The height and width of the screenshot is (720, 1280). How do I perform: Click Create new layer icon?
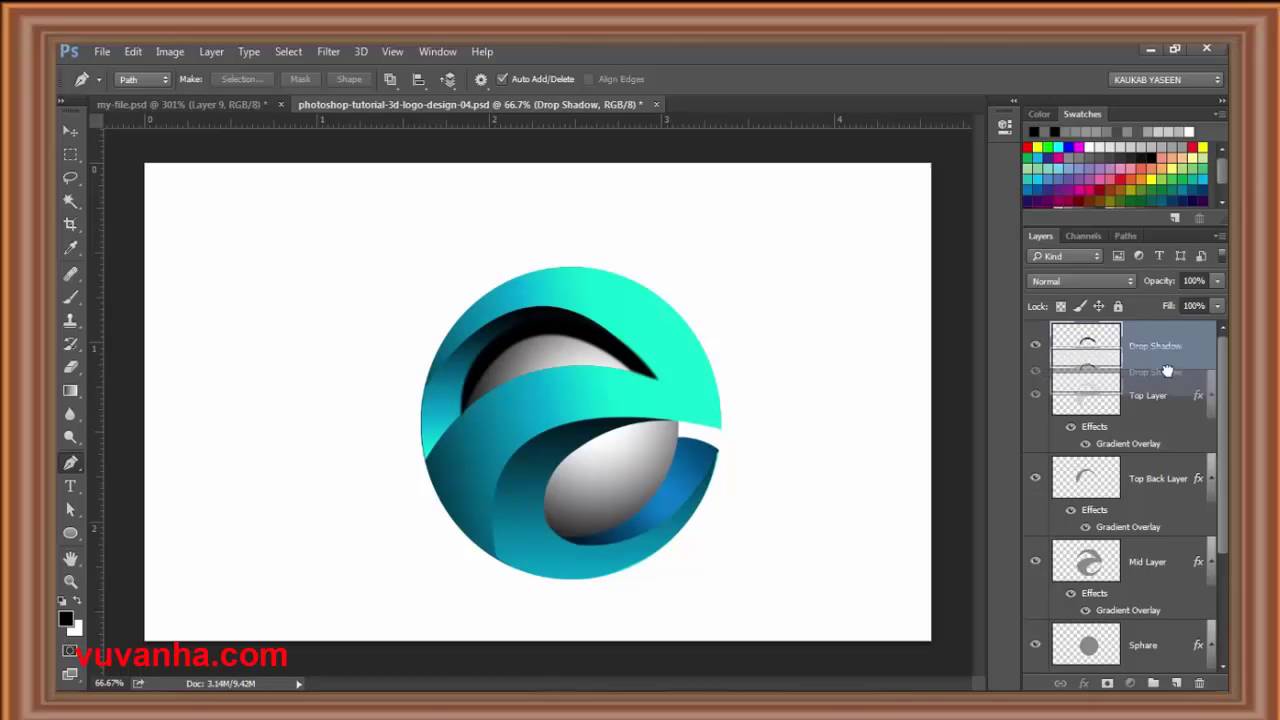(x=1176, y=683)
